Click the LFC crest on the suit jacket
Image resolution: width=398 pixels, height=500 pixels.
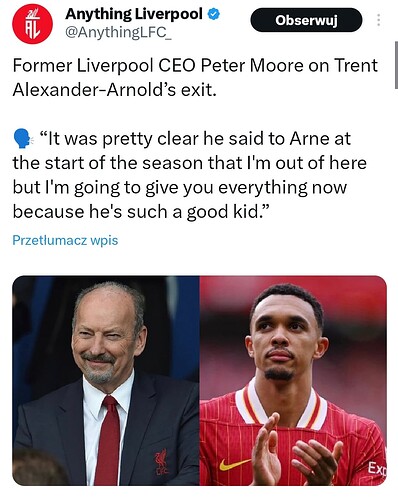pyautogui.click(x=161, y=462)
